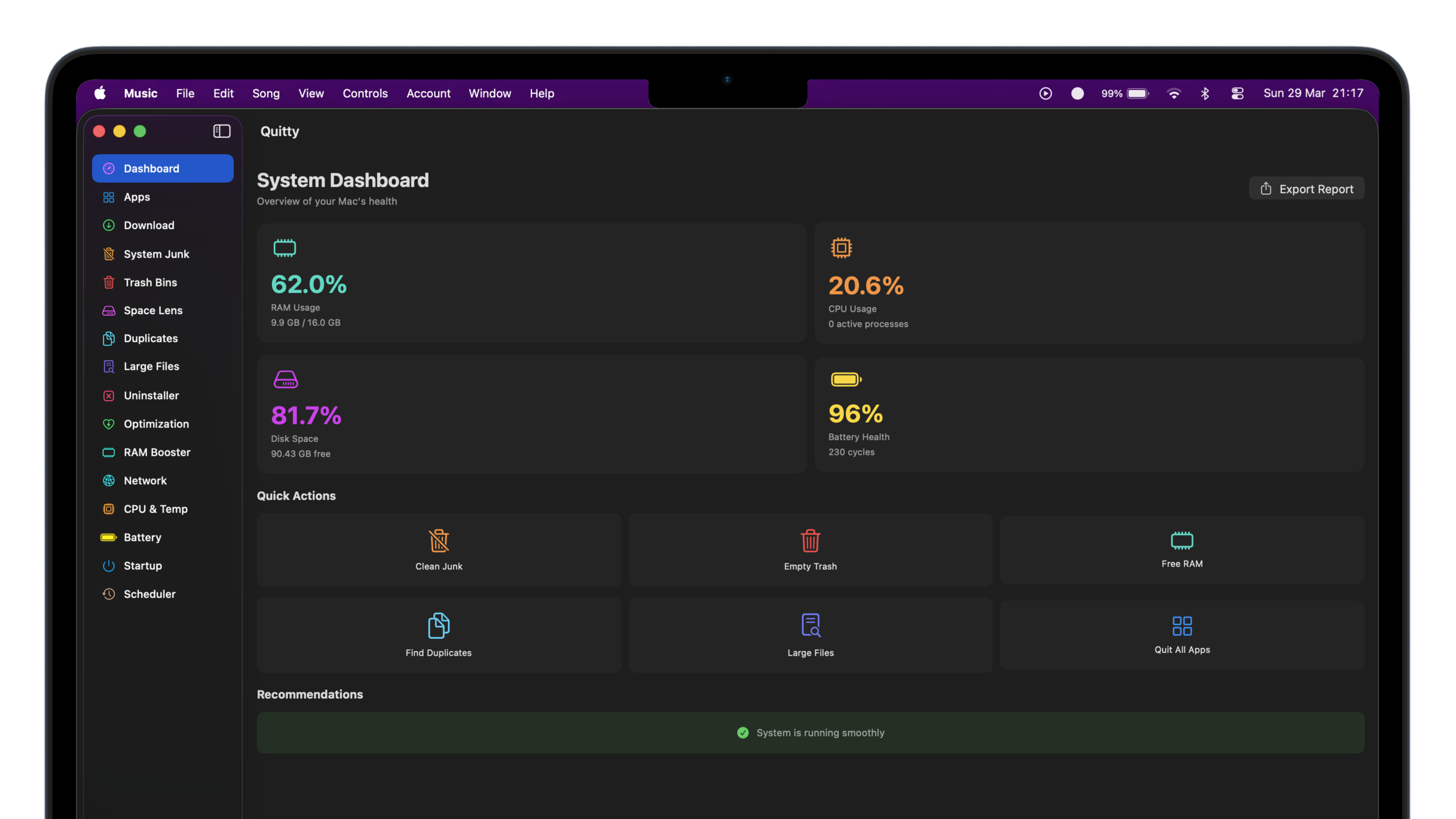The height and width of the screenshot is (819, 1456).
Task: Click the Clean Junk quick action
Action: coord(439,550)
